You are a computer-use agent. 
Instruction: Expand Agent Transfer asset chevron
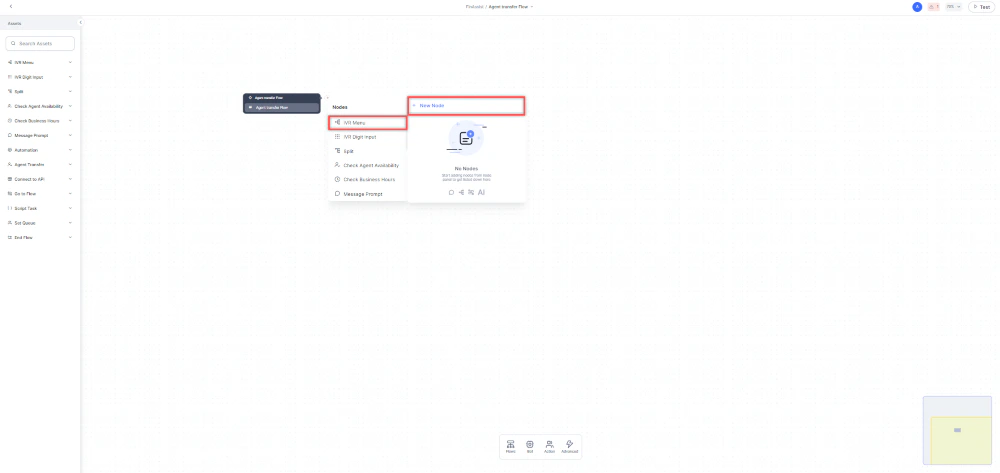click(70, 164)
